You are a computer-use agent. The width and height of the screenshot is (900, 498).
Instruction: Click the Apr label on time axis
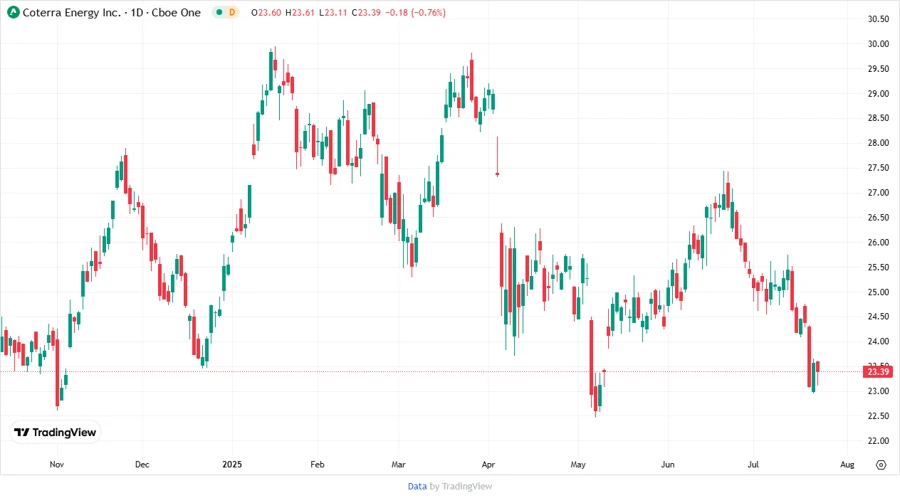(x=488, y=465)
